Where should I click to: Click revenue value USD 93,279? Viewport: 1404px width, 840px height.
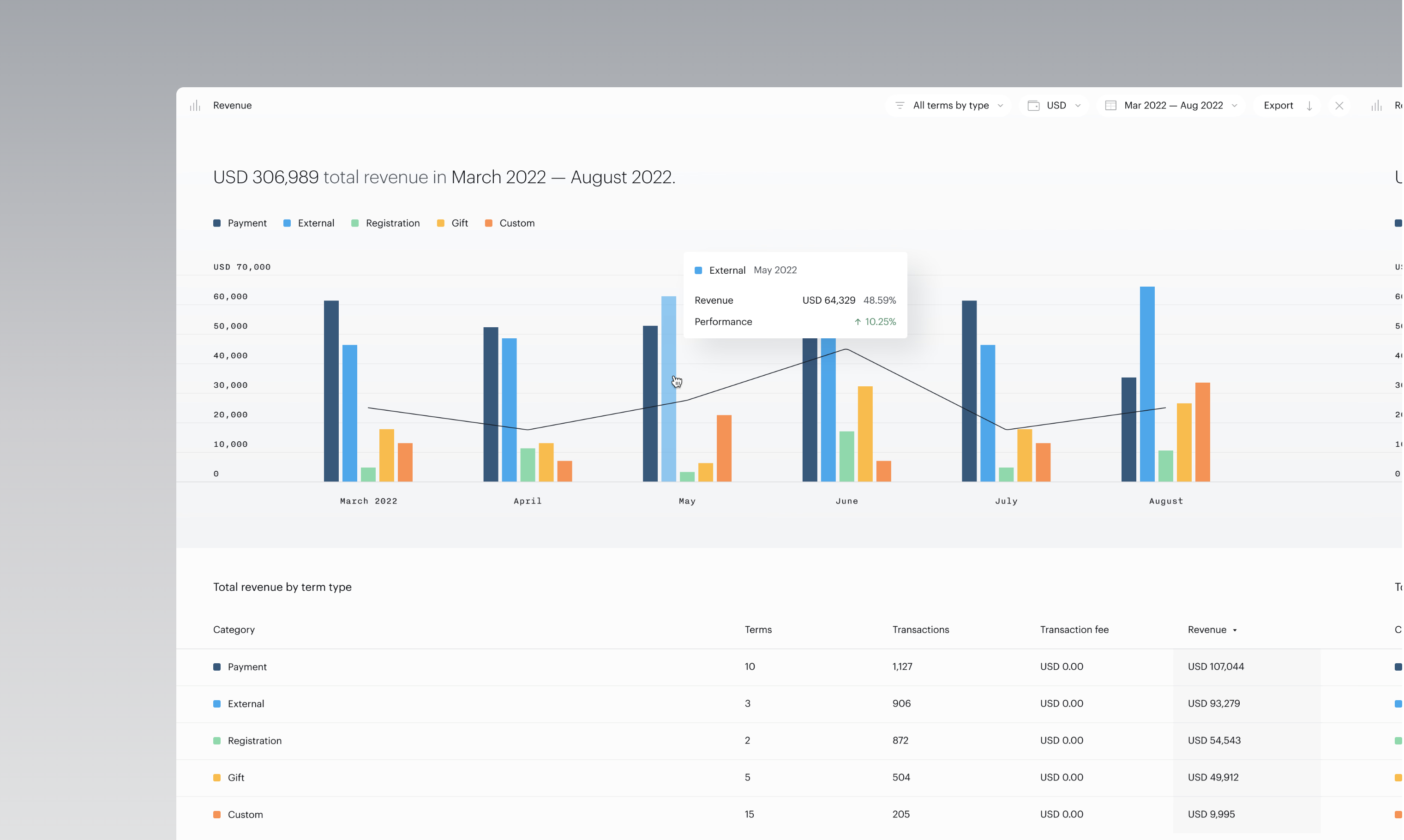pos(1215,704)
